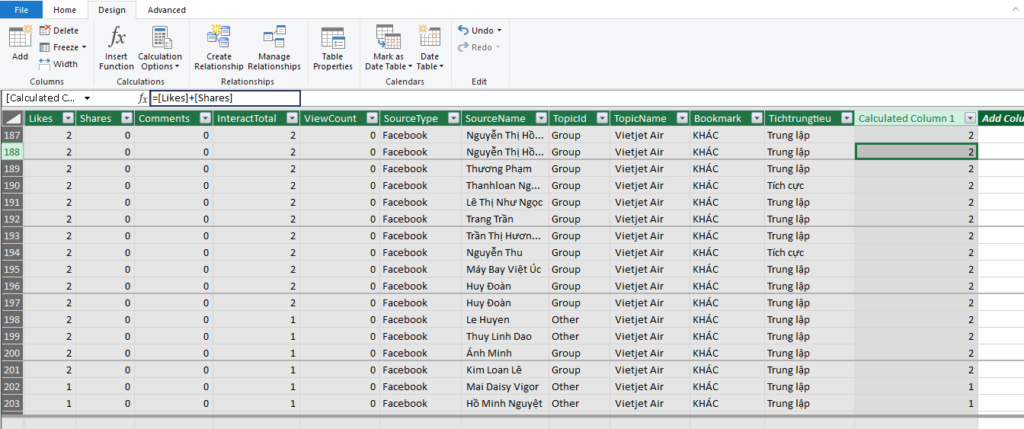Open the Tichtrungtieu filter dropdown
This screenshot has width=1024, height=429.
click(846, 118)
